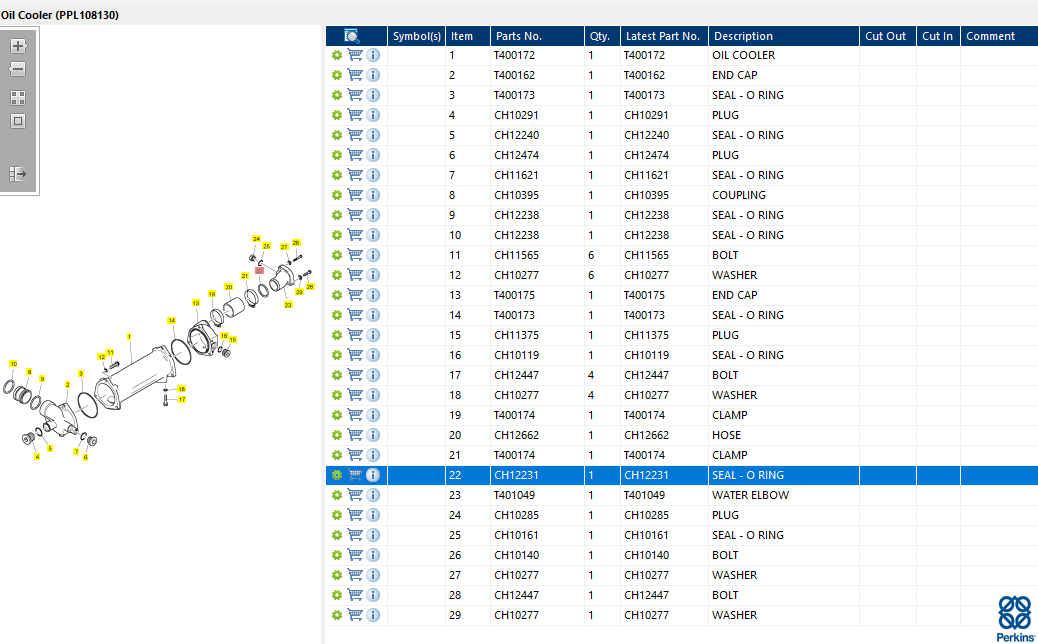Screen dimensions: 1038x644
Task: Click the single square fit-to-window icon
Action: (18, 121)
